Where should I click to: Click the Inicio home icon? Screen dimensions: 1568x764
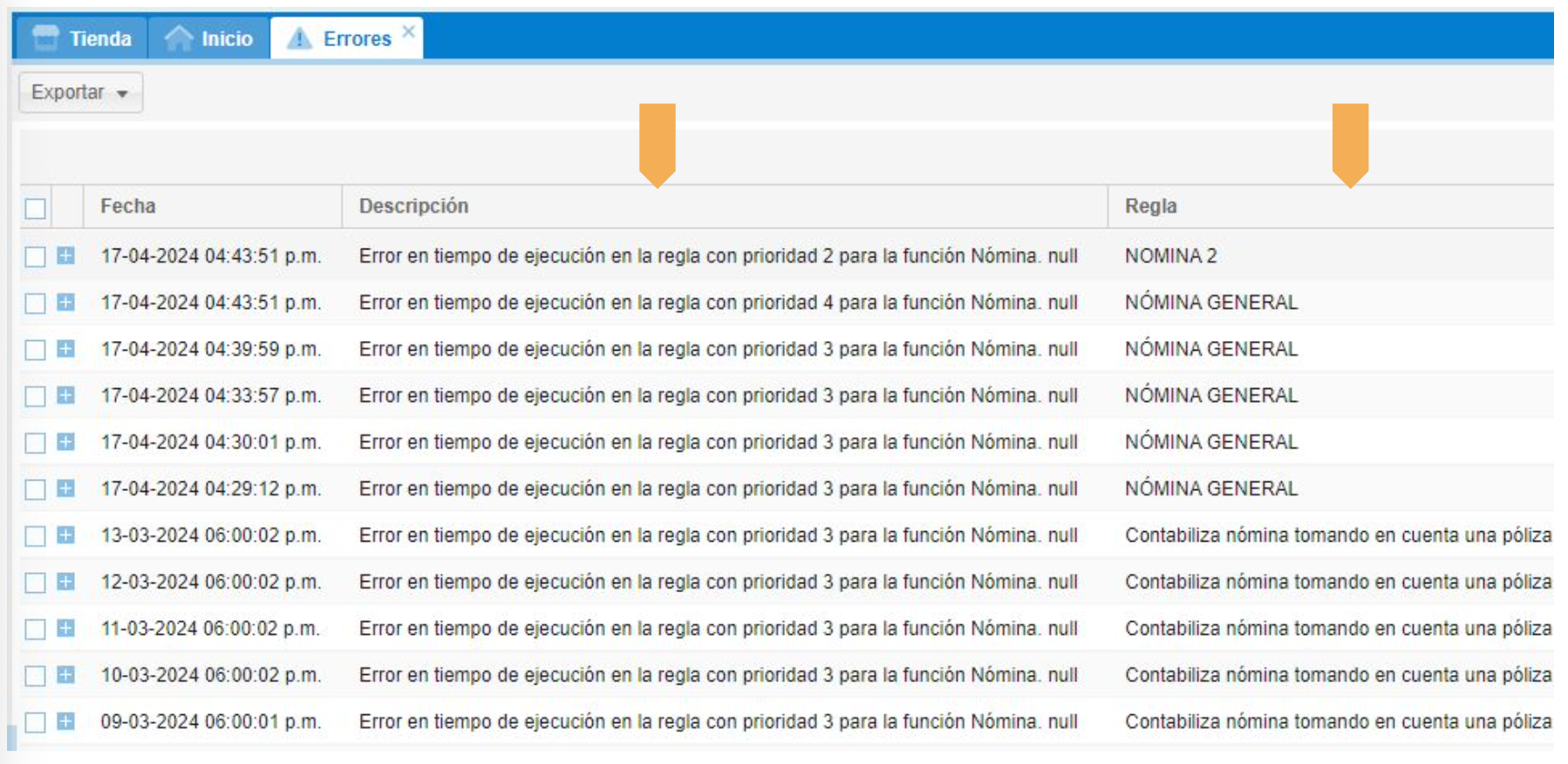[179, 38]
